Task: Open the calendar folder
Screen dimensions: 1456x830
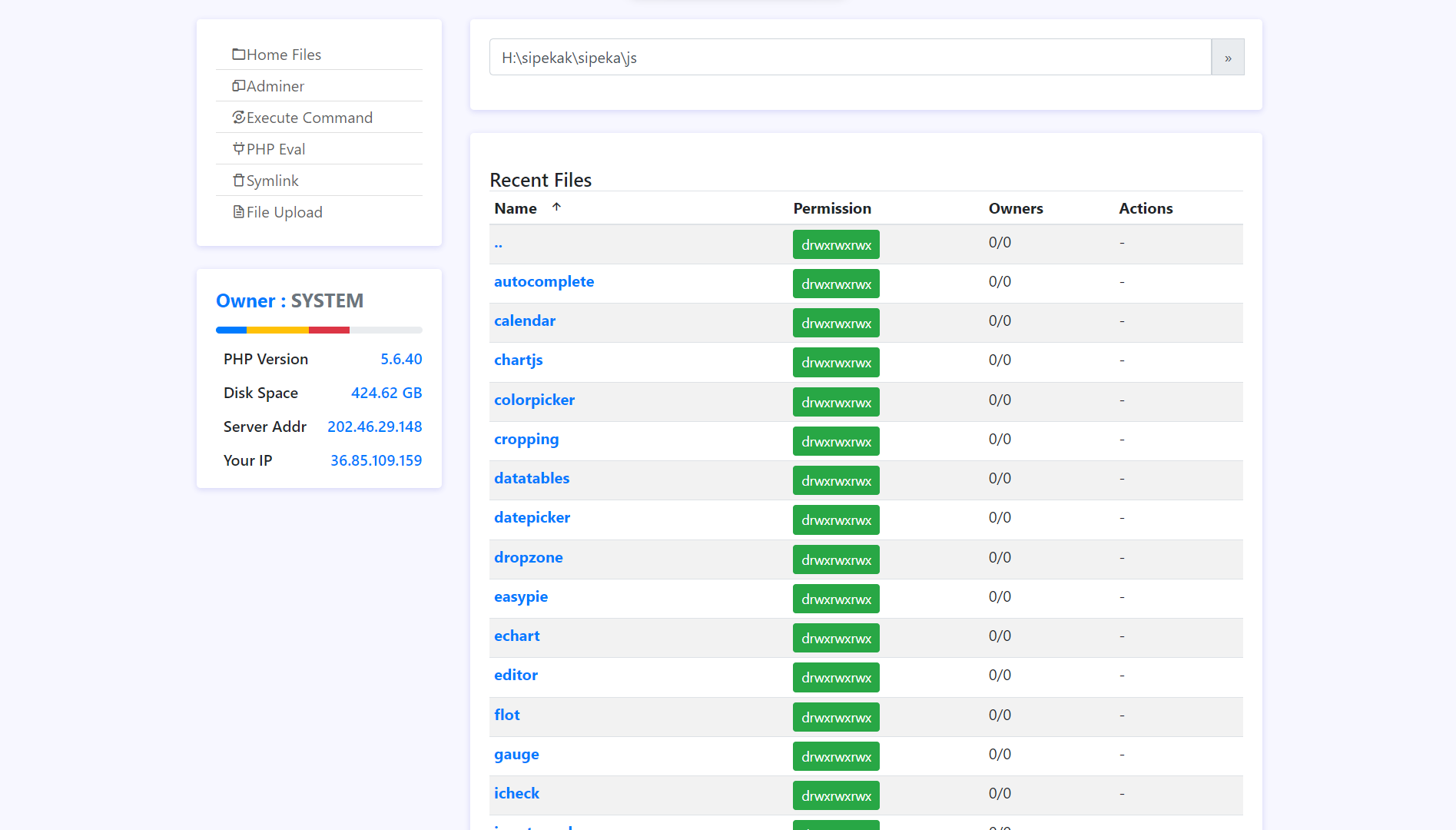Action: pyautogui.click(x=525, y=321)
